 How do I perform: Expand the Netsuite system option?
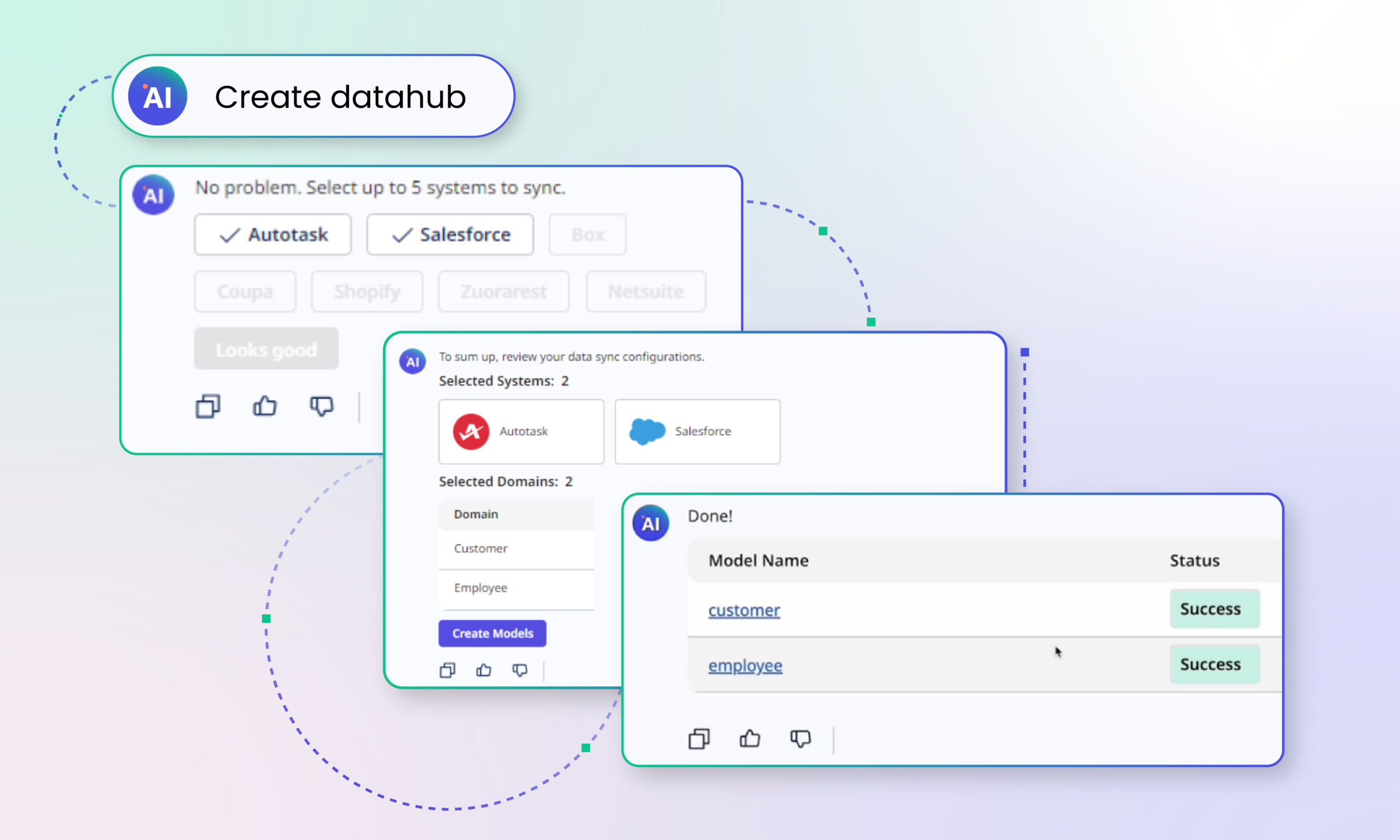[645, 291]
